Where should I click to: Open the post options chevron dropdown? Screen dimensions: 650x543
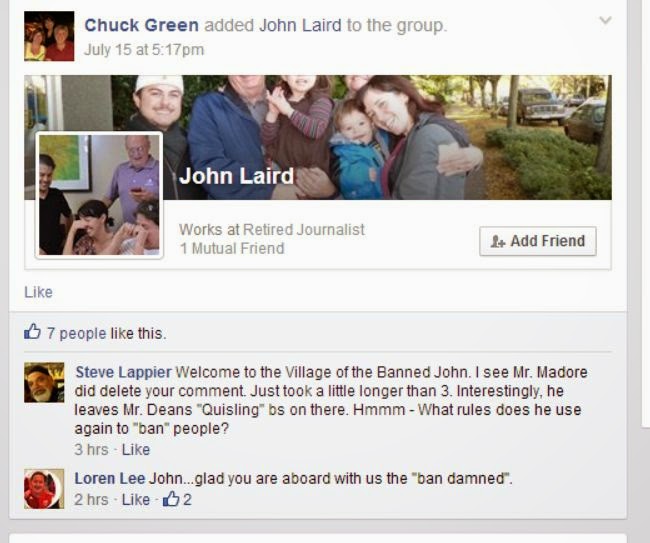click(605, 20)
